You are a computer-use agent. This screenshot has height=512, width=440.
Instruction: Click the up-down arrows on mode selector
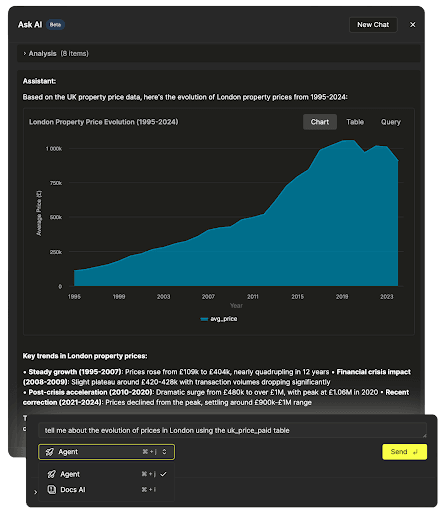(x=164, y=452)
